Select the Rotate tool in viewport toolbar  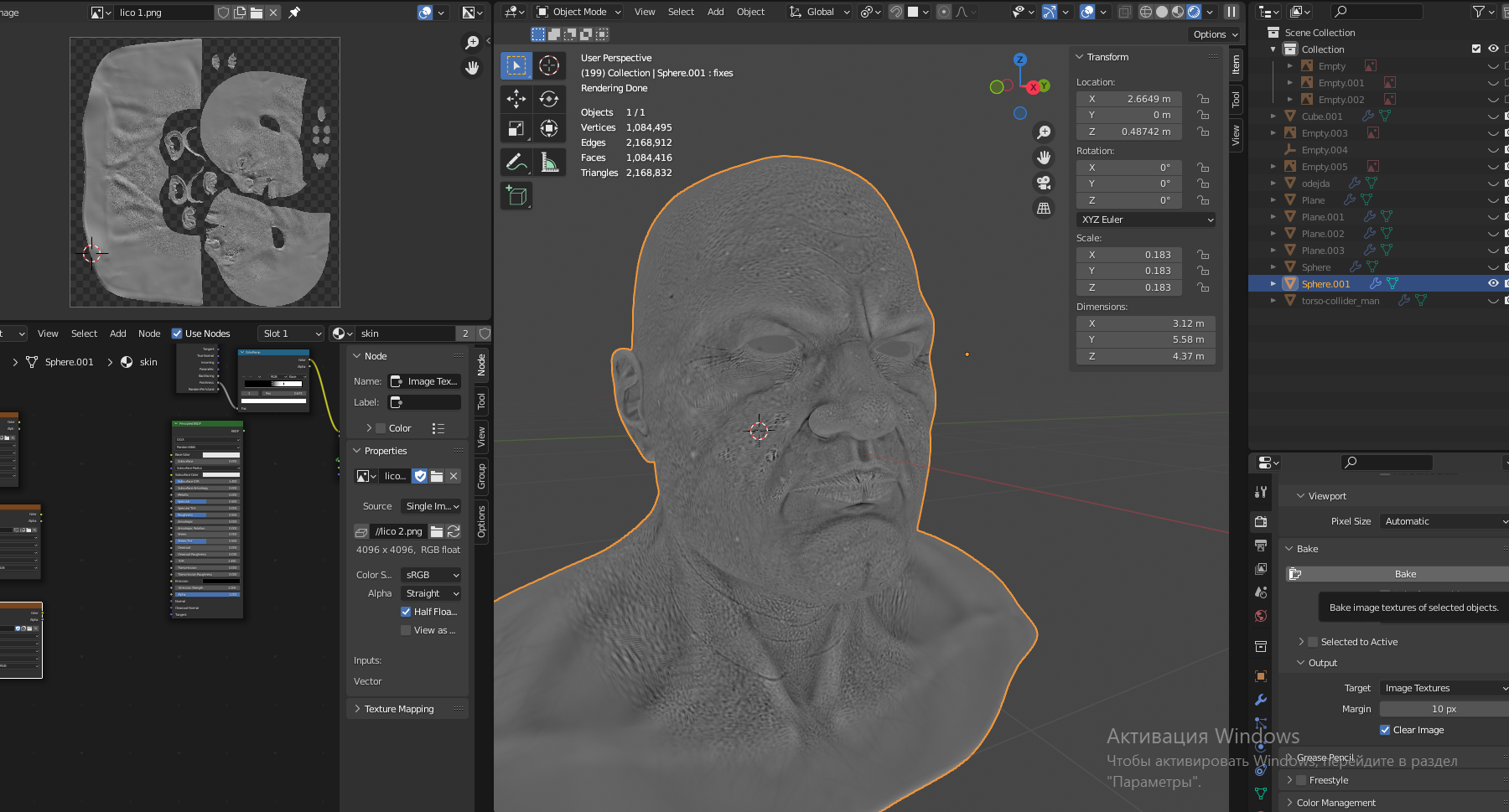549,99
